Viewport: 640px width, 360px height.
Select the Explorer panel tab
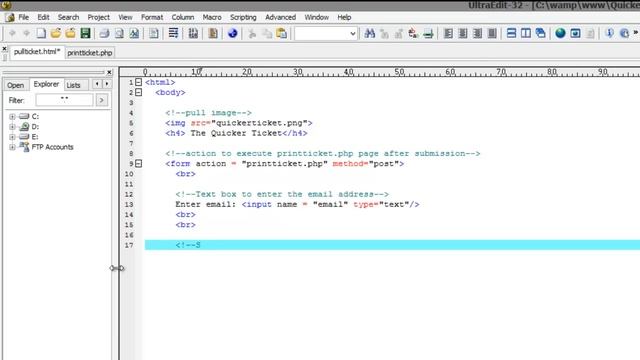(46, 84)
